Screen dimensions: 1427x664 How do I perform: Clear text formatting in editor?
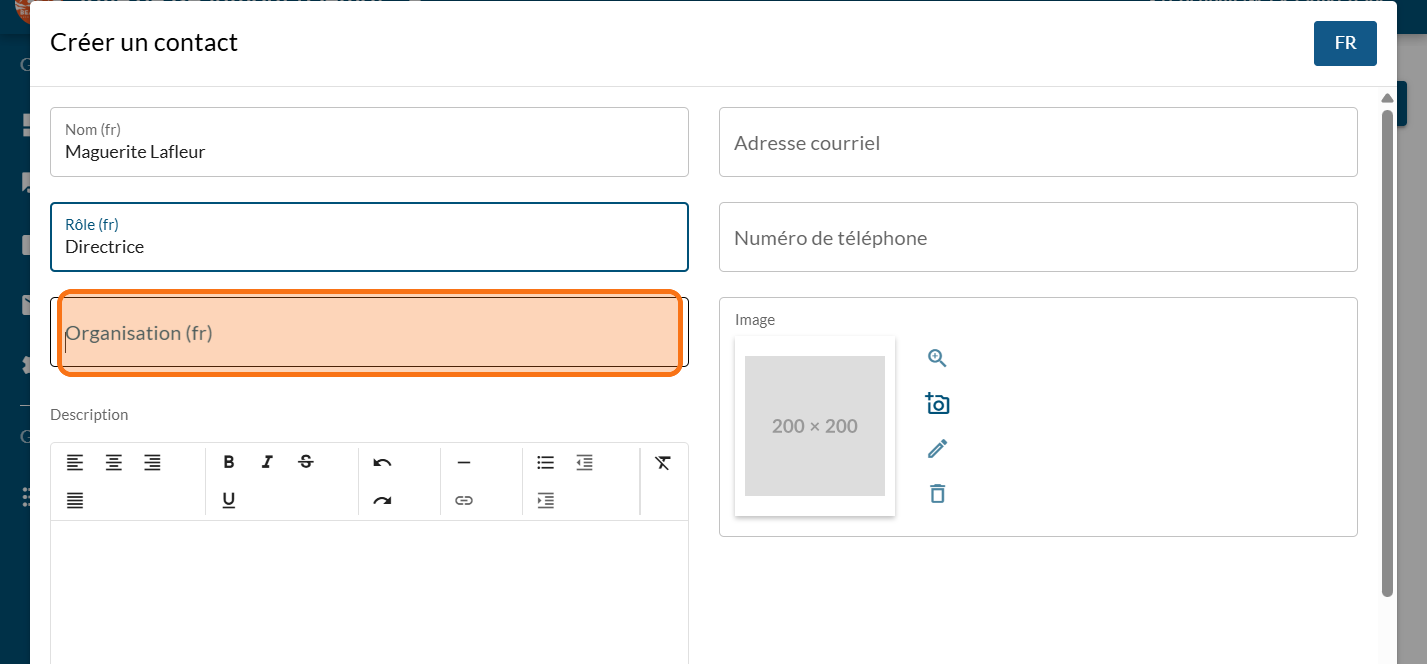[662, 462]
